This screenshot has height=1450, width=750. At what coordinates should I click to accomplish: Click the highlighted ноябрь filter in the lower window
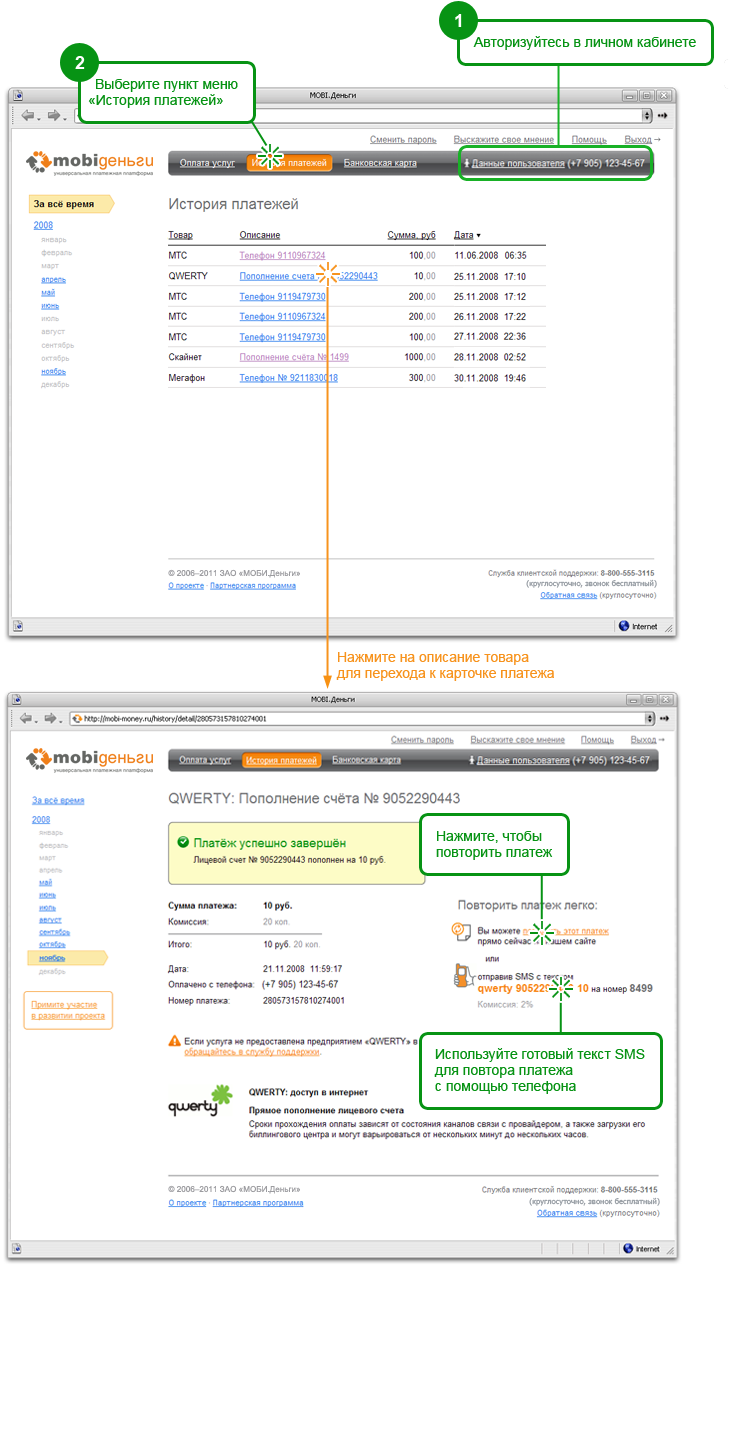coord(67,958)
